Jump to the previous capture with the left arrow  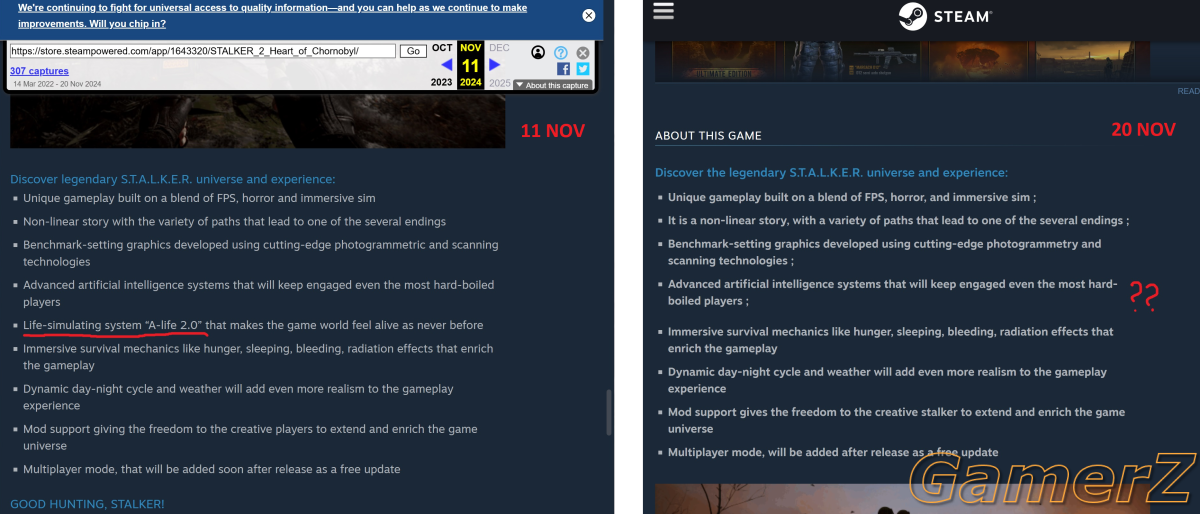click(446, 65)
